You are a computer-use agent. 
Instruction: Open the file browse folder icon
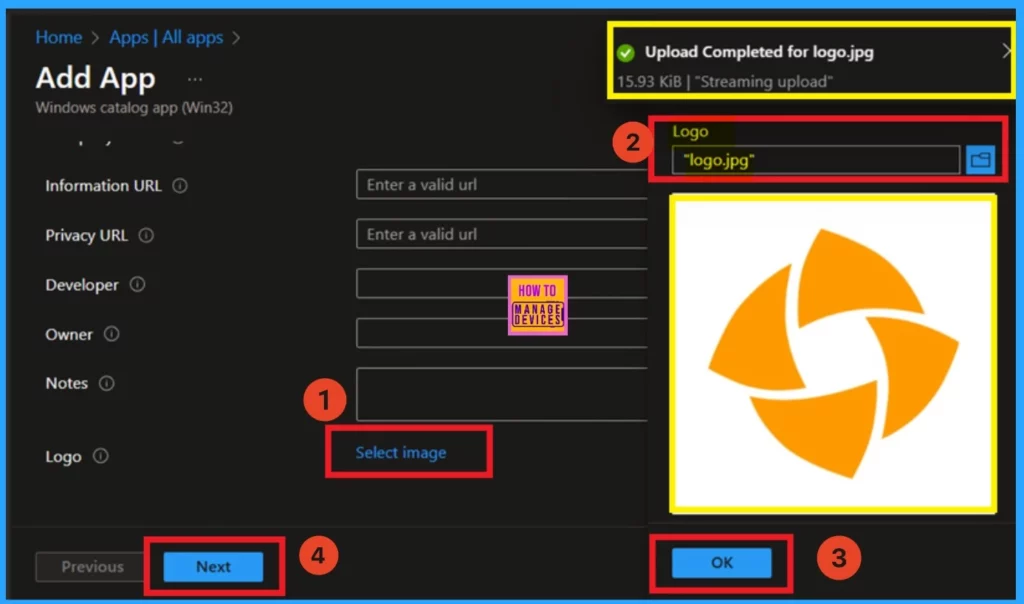pos(980,160)
